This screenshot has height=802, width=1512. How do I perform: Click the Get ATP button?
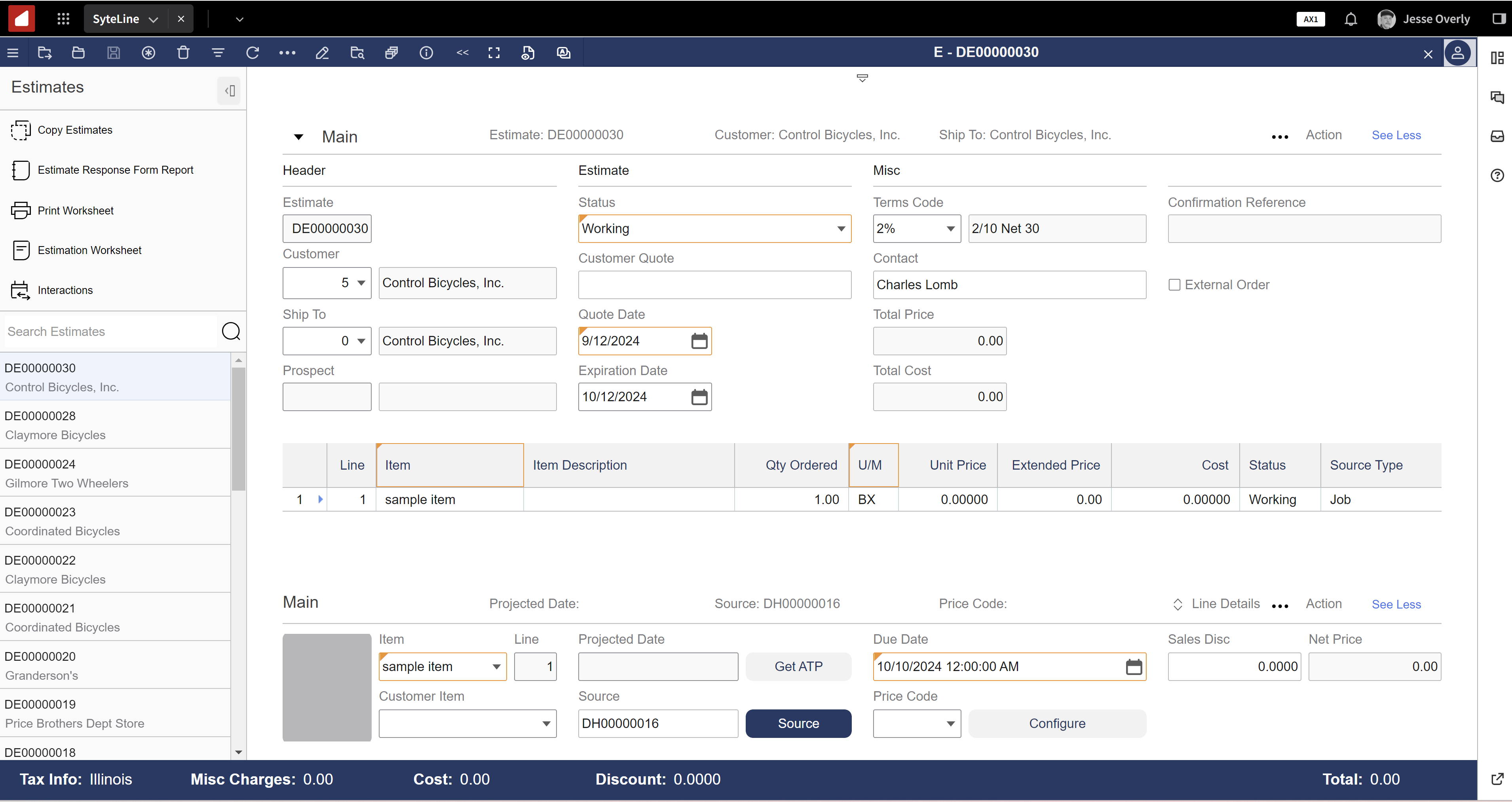pos(798,666)
